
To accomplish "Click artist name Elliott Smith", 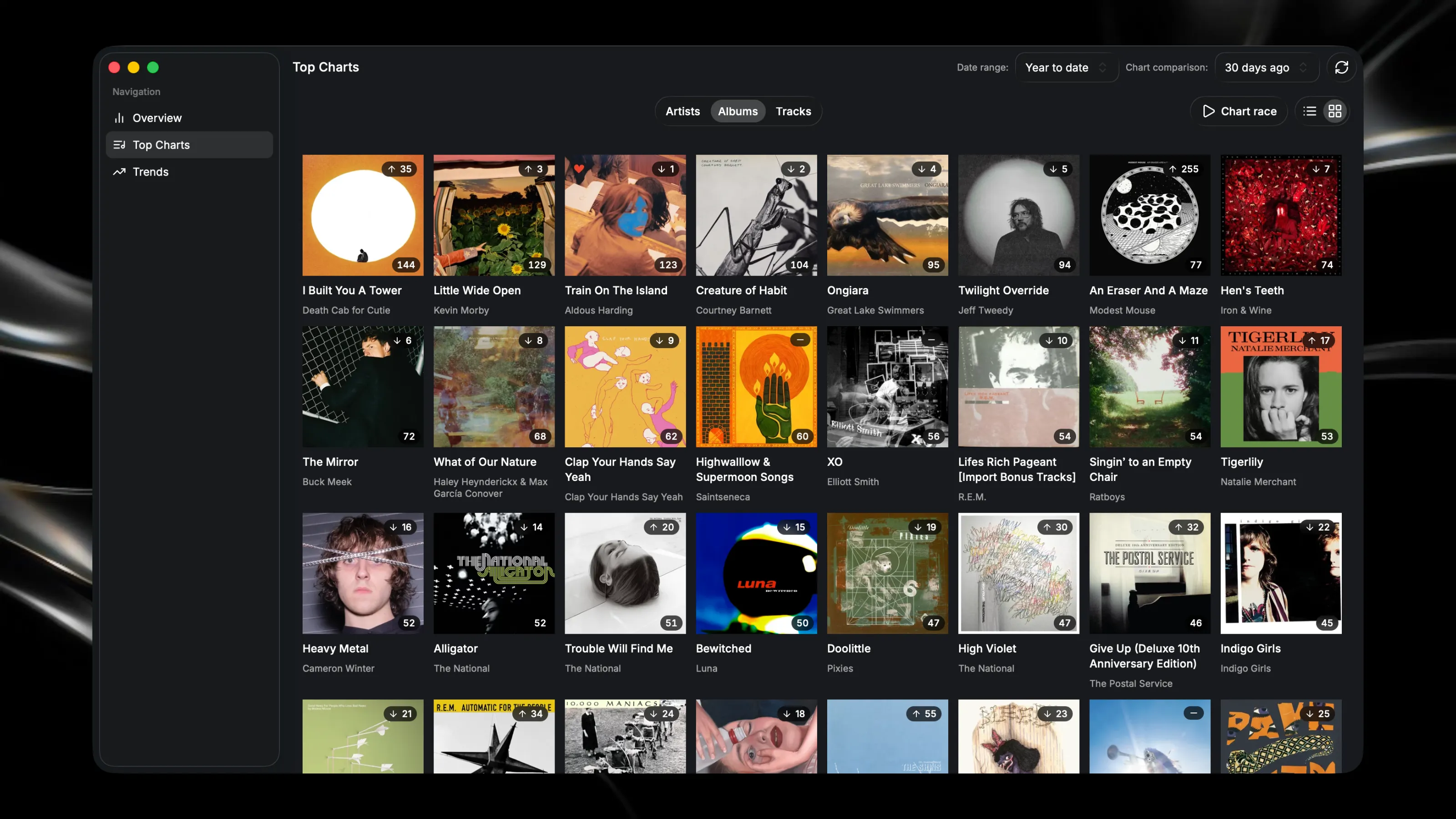I will (852, 481).
